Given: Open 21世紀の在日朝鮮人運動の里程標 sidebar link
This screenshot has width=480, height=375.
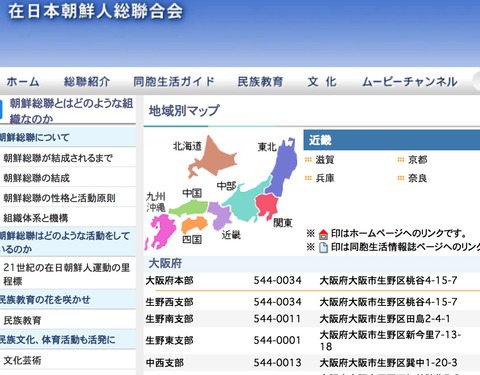Looking at the screenshot, I should pos(68,274).
